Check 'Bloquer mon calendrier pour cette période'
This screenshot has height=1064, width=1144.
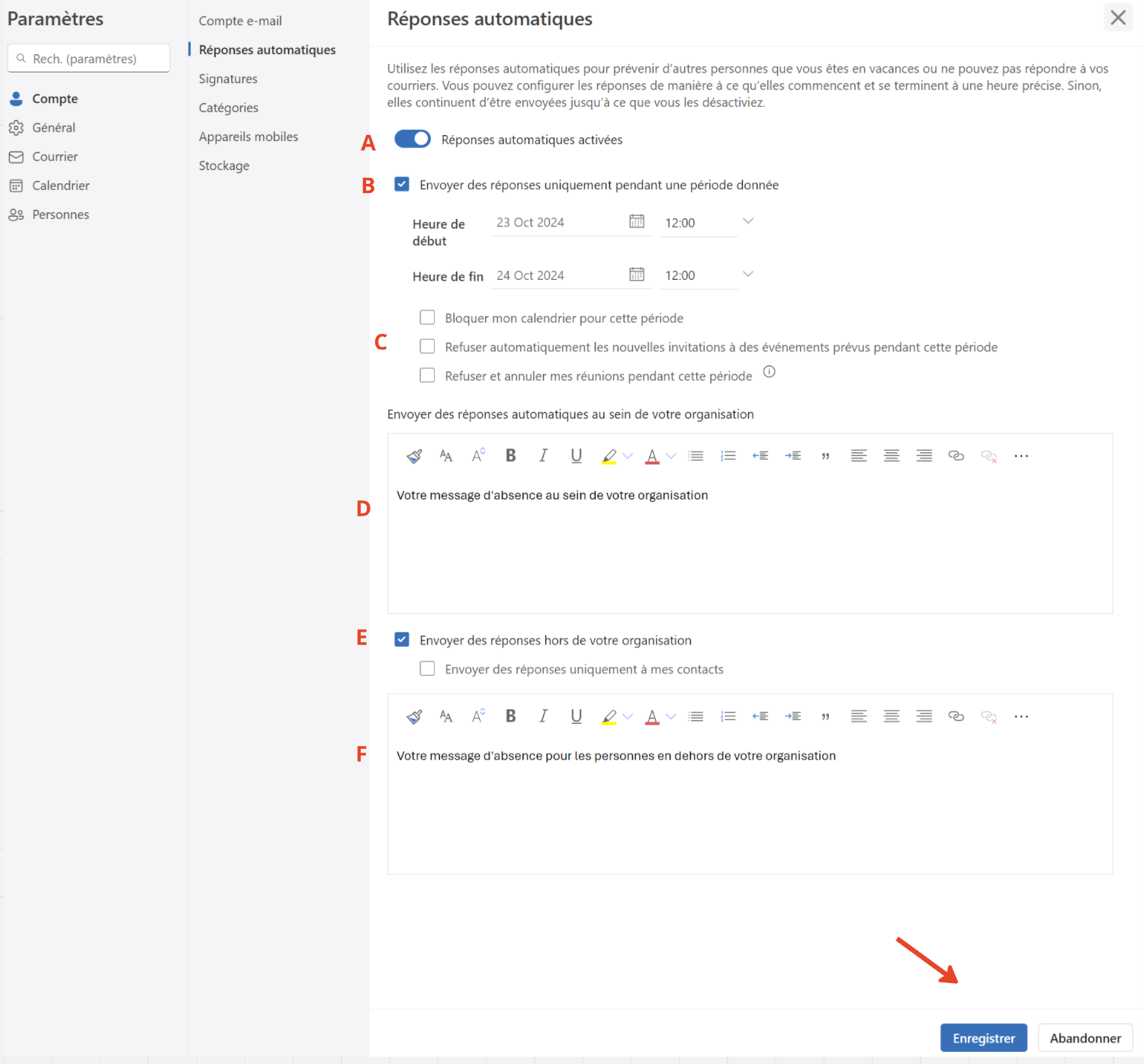[x=428, y=317]
